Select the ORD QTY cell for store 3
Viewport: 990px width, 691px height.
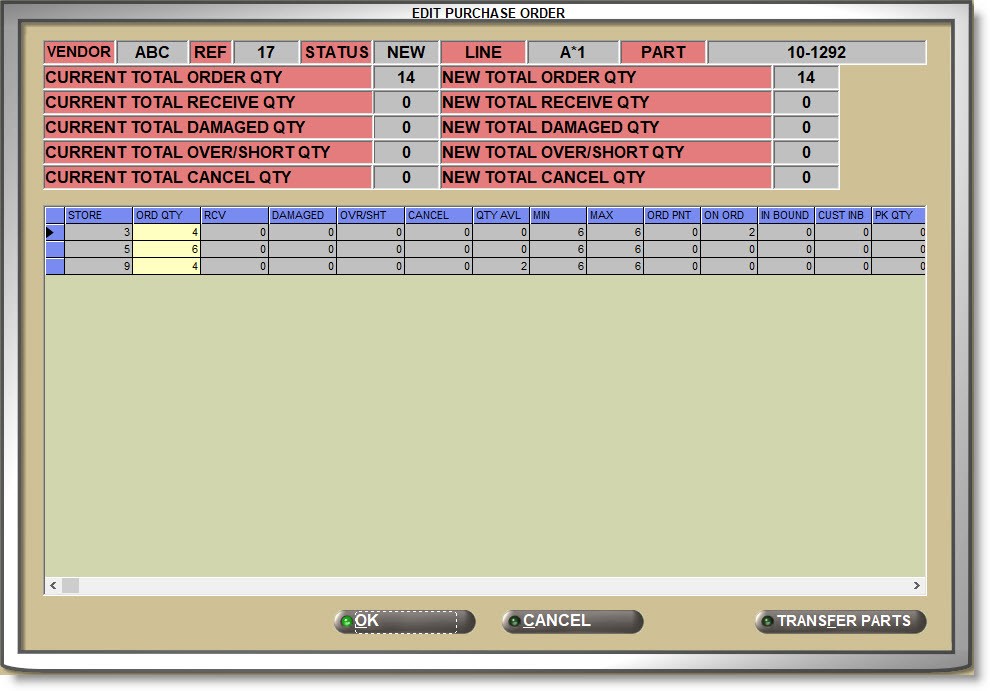click(166, 232)
